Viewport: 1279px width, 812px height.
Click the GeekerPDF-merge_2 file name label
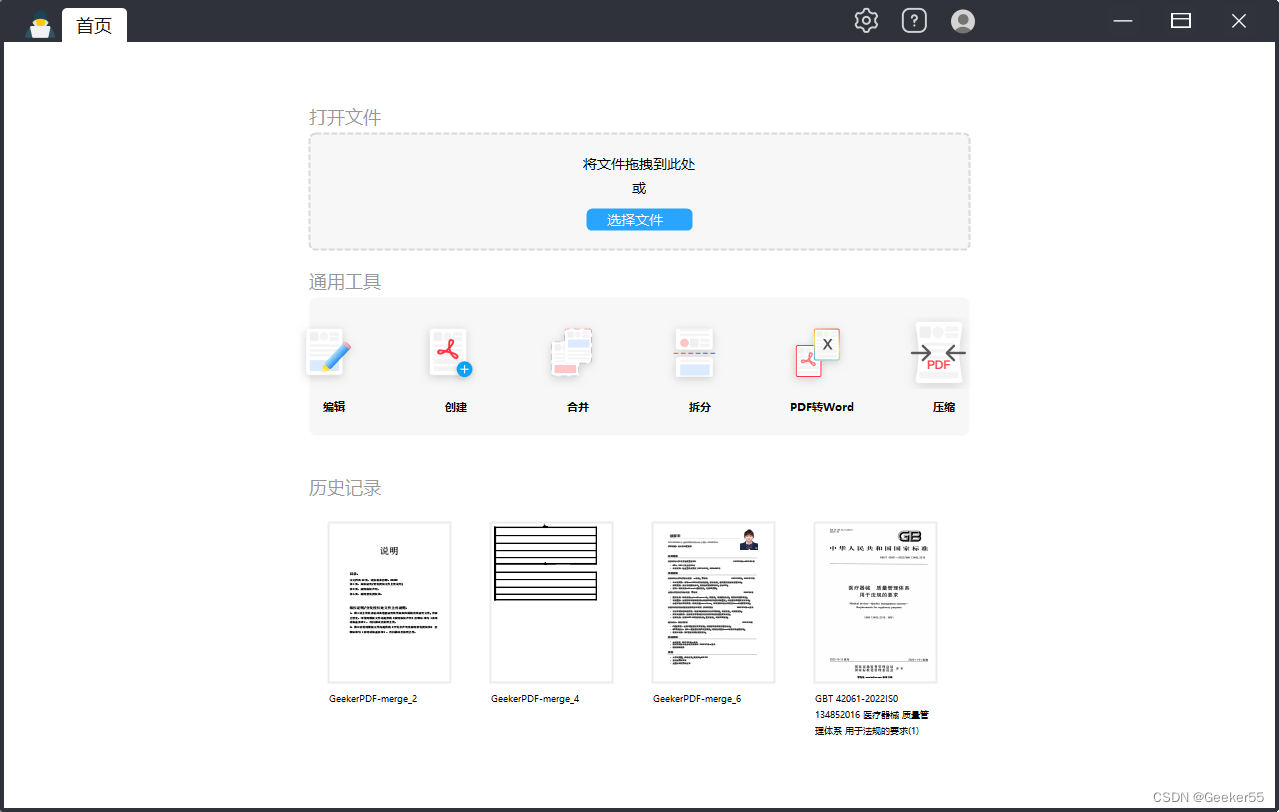[x=373, y=699]
